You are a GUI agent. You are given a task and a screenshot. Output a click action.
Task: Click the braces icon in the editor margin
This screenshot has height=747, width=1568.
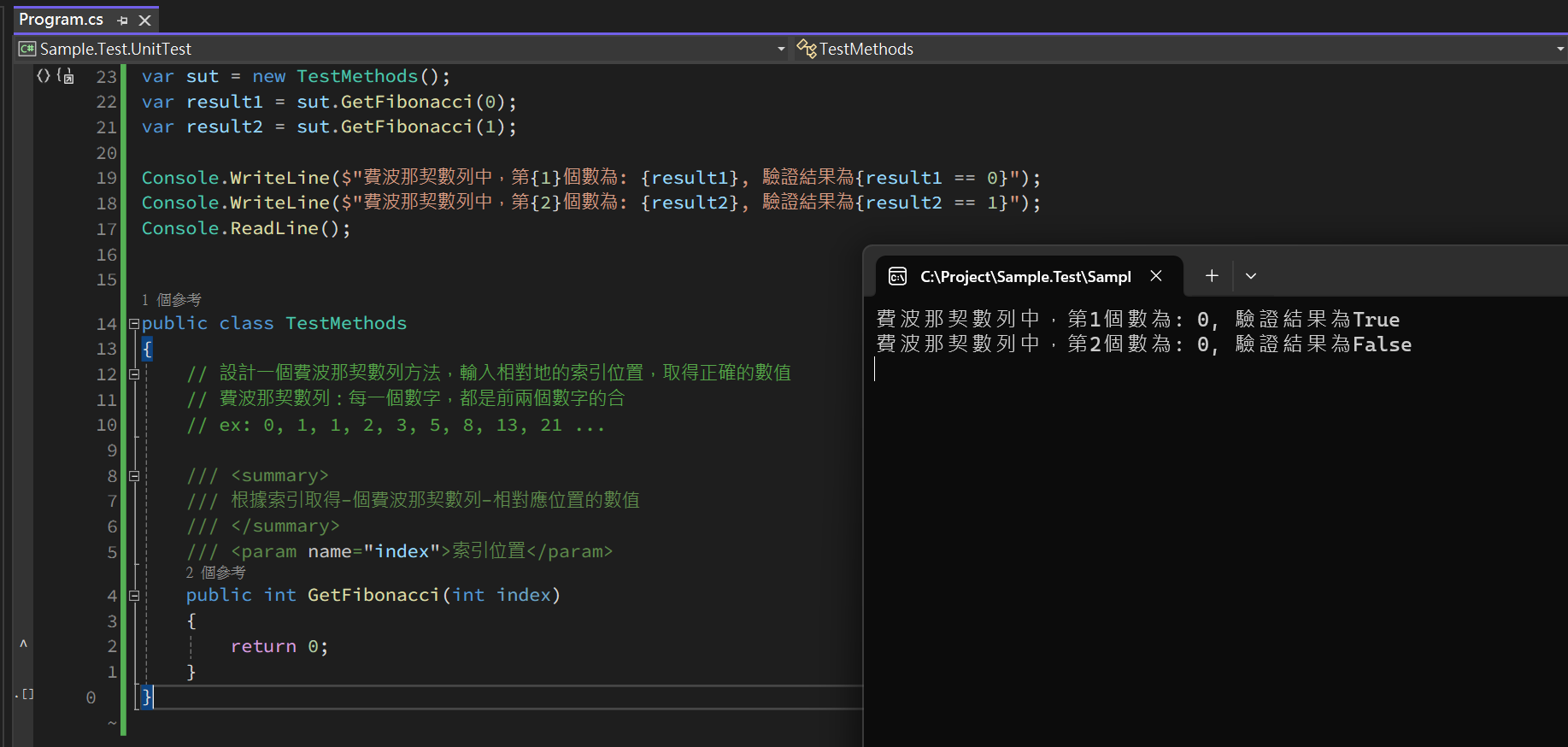click(43, 75)
